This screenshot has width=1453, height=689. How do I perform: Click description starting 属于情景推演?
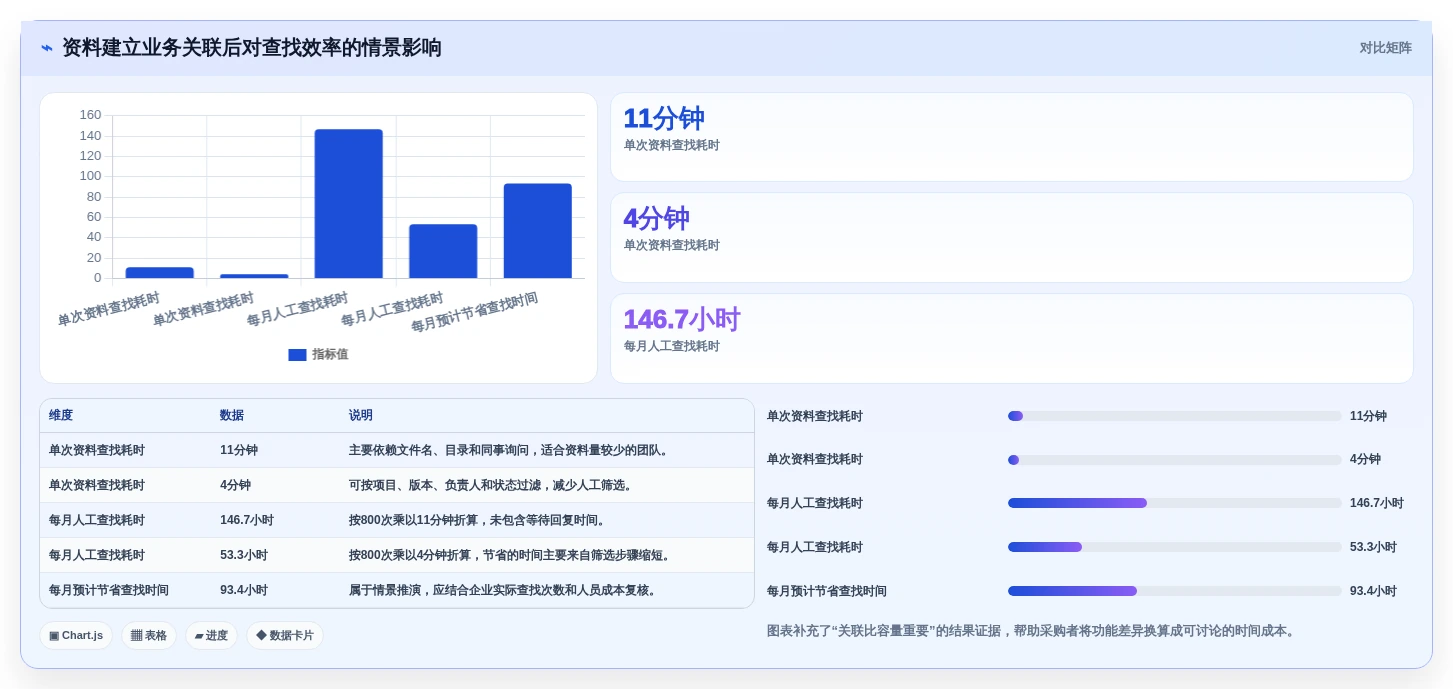pos(505,591)
